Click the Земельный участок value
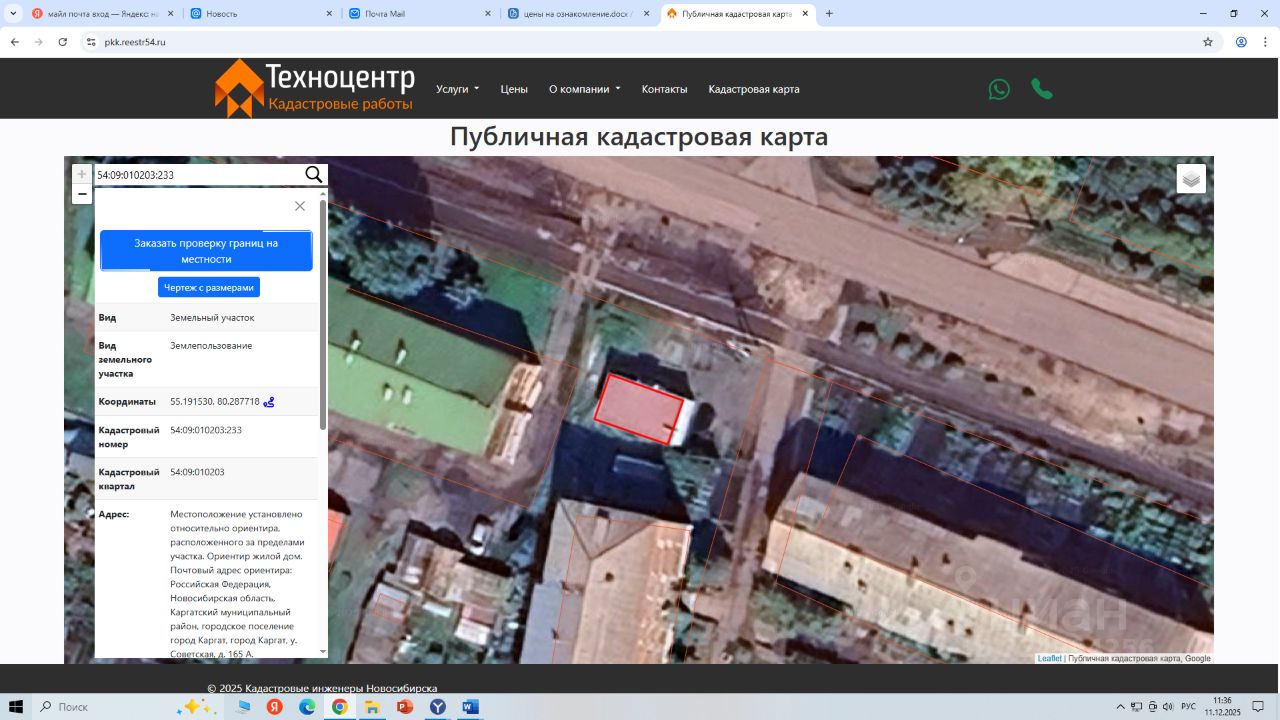Screen dimensions: 1280x720 click(212, 318)
